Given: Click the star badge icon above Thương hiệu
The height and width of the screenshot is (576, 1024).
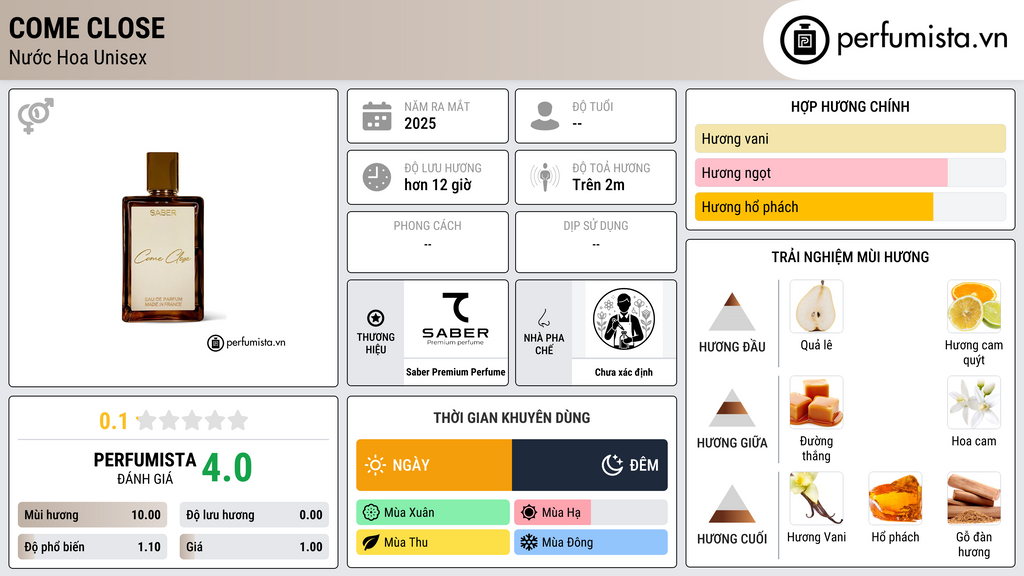Looking at the screenshot, I should [x=376, y=318].
